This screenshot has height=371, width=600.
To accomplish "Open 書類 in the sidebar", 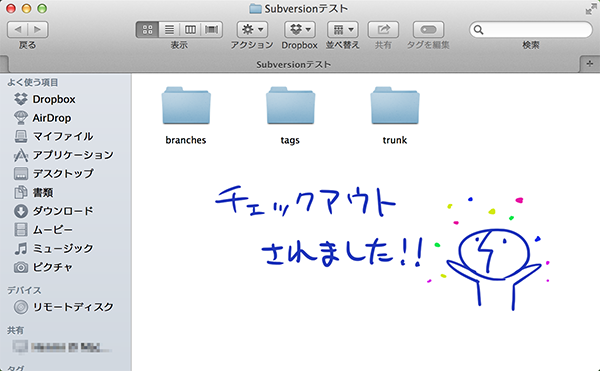I will tap(33, 192).
